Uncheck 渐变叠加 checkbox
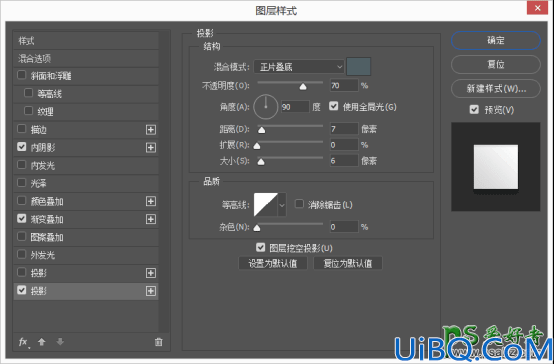The width and height of the screenshot is (554, 364). click(22, 218)
